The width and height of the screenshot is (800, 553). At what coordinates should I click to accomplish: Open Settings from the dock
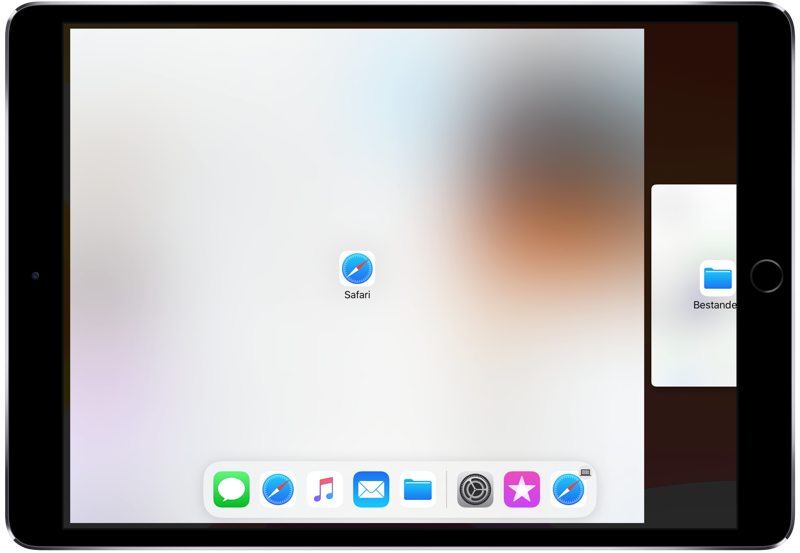click(475, 489)
